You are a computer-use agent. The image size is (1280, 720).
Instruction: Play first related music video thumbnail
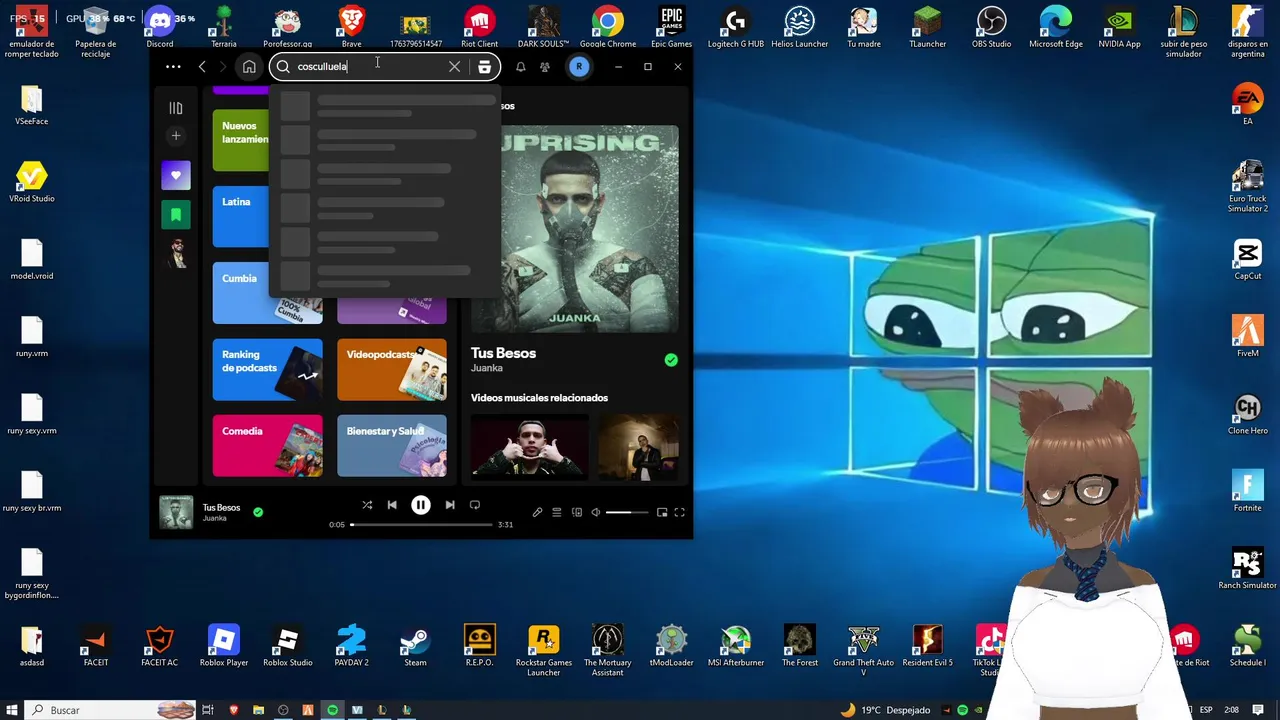[529, 447]
